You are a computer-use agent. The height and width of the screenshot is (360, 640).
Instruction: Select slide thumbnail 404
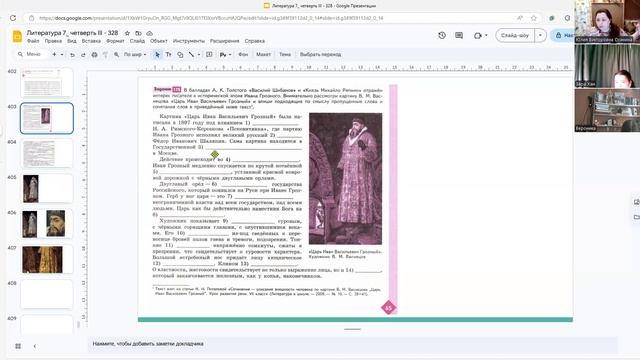(47, 153)
